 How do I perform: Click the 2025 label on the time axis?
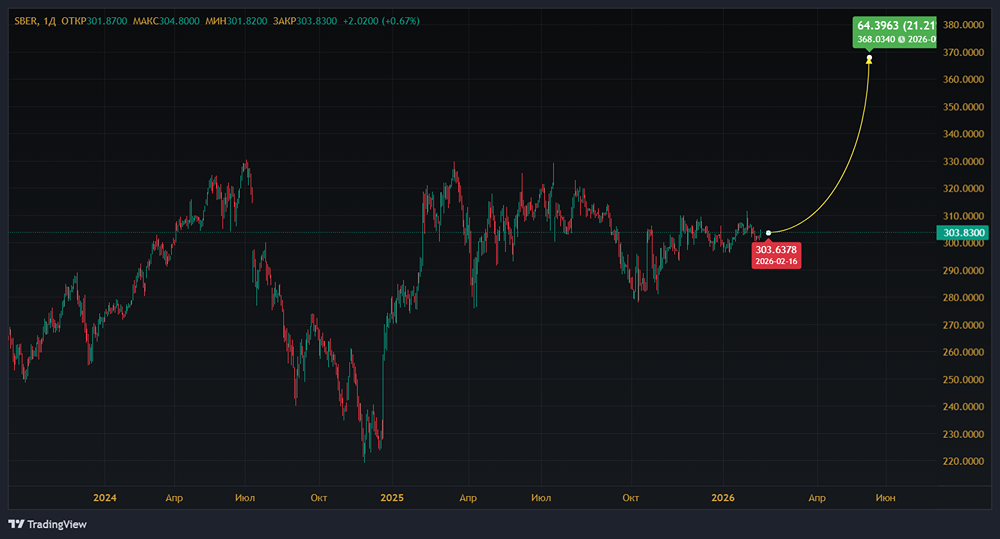[x=392, y=498]
